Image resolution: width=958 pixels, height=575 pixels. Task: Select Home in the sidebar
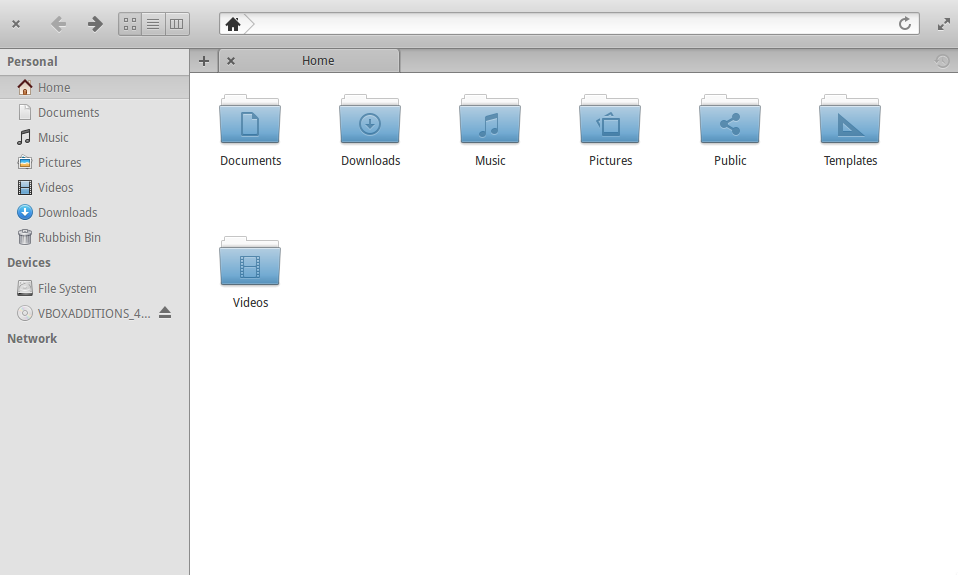click(x=95, y=87)
